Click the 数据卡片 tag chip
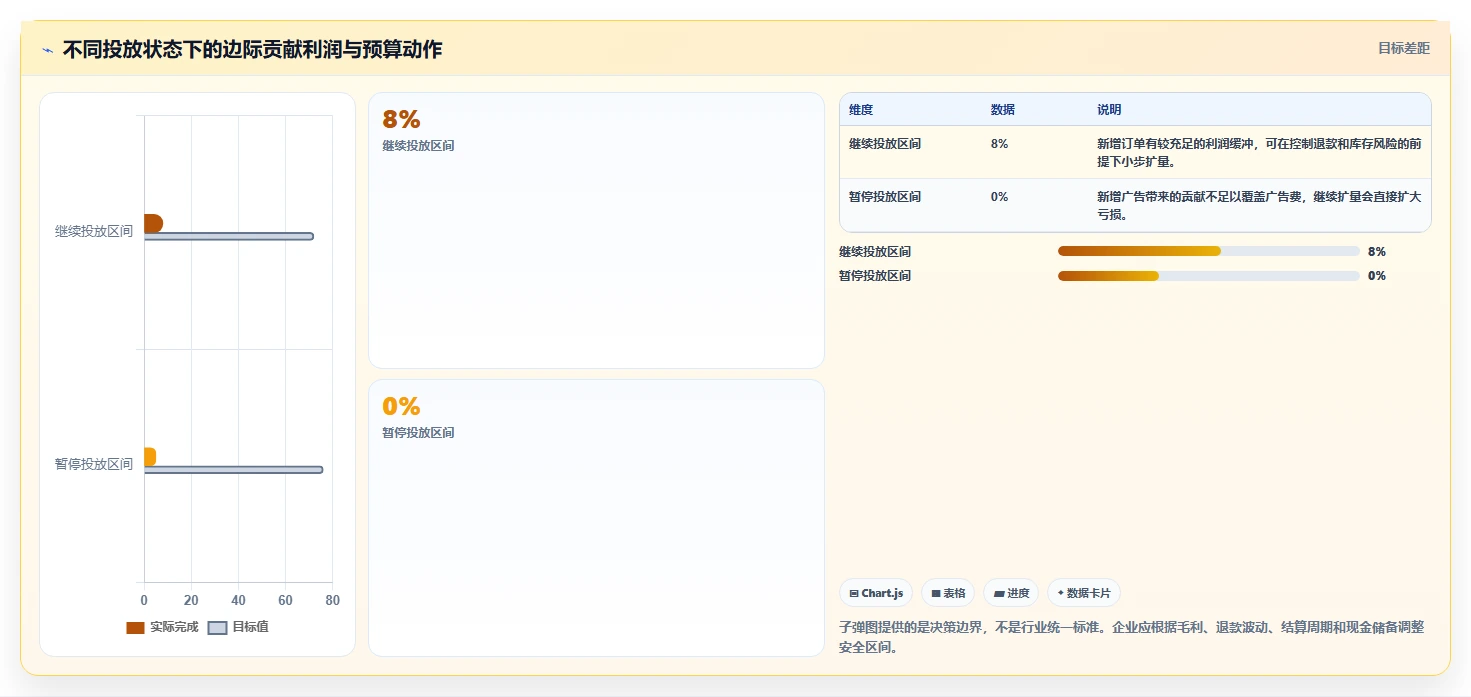This screenshot has height=697, width=1471. 1084,593
